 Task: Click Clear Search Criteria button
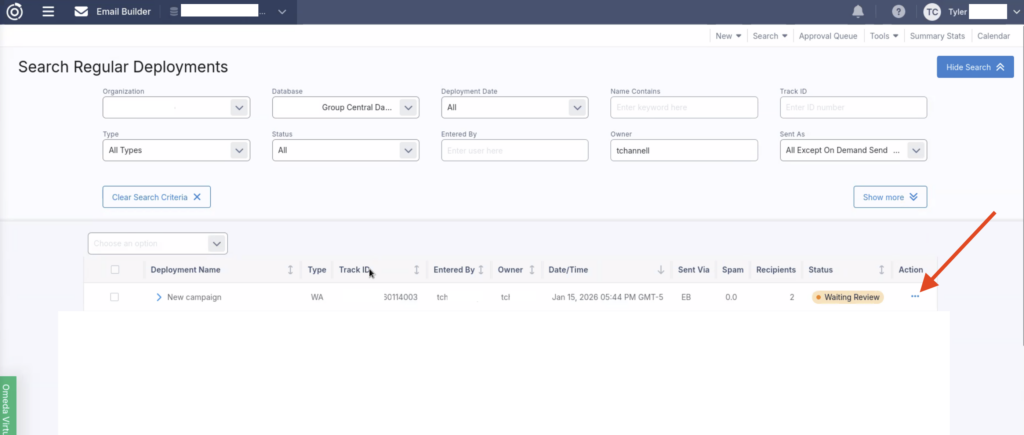click(156, 197)
